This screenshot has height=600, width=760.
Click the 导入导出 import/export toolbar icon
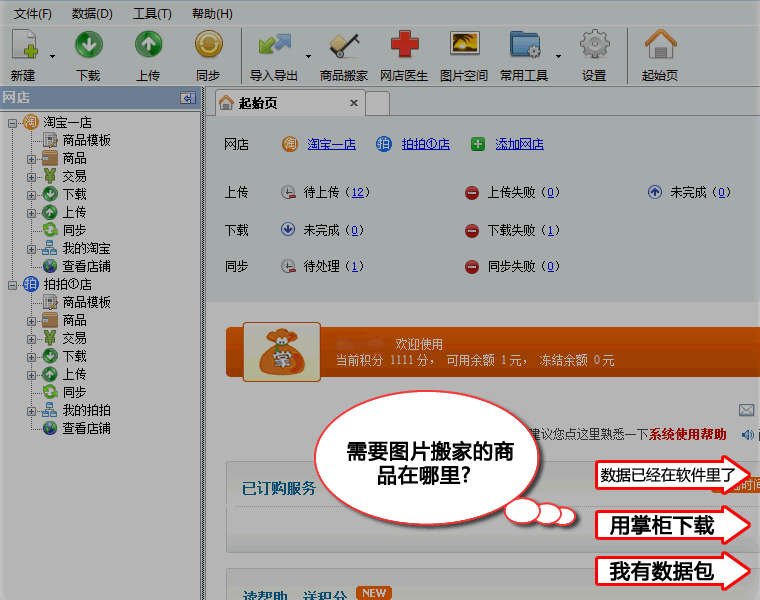274,45
